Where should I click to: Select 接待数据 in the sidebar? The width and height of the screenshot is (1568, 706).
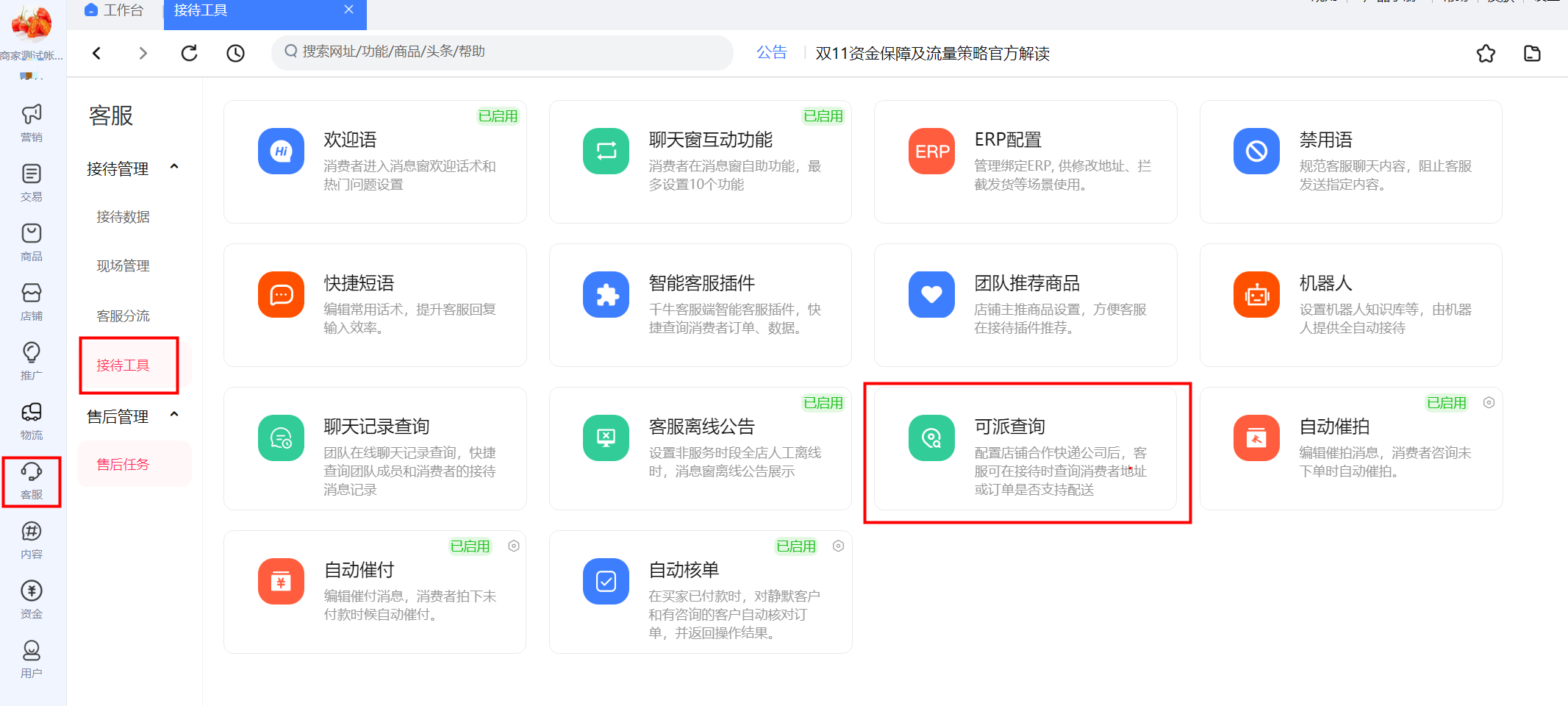point(123,217)
